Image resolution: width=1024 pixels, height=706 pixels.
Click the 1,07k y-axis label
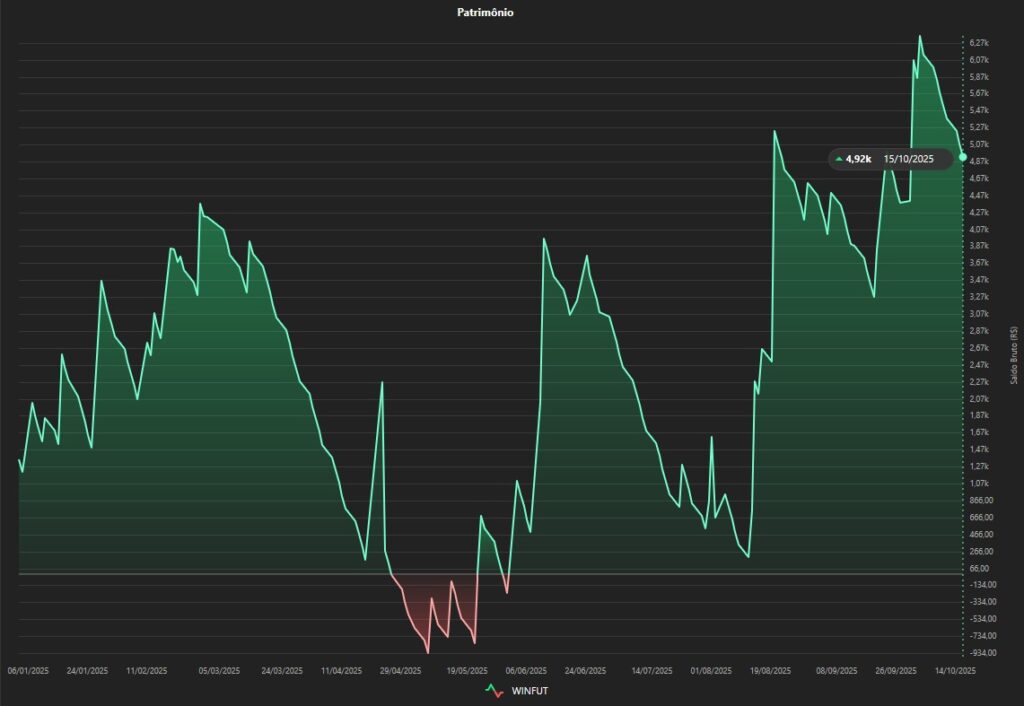point(979,483)
